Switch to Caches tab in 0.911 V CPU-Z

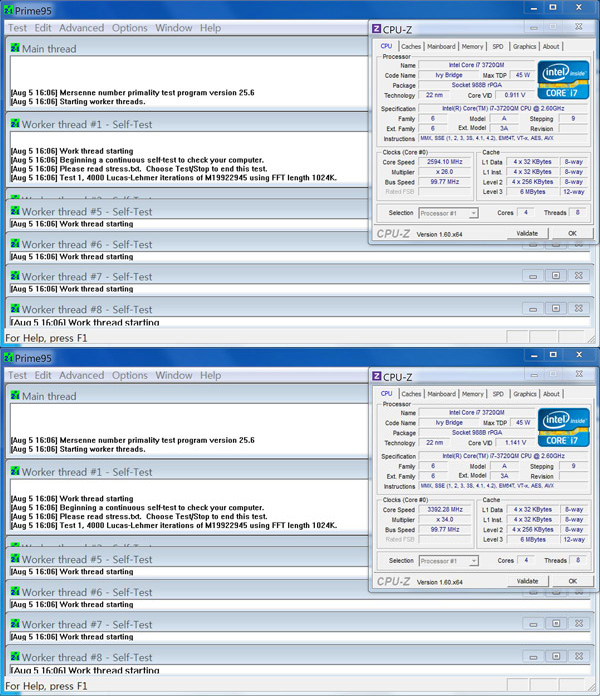411,46
